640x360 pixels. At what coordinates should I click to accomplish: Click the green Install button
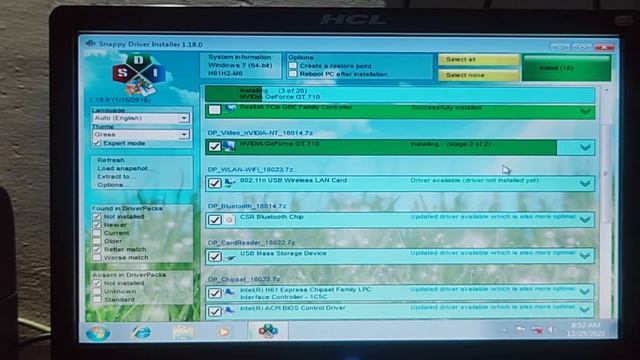click(x=567, y=68)
